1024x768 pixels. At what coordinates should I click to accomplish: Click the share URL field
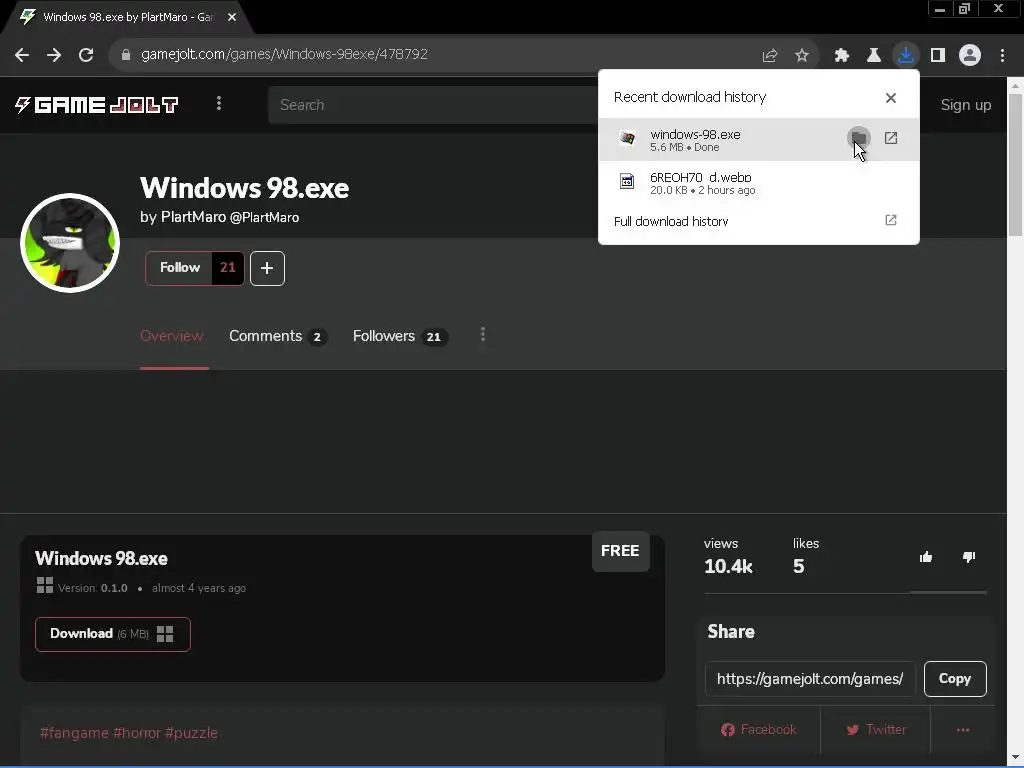click(x=810, y=679)
